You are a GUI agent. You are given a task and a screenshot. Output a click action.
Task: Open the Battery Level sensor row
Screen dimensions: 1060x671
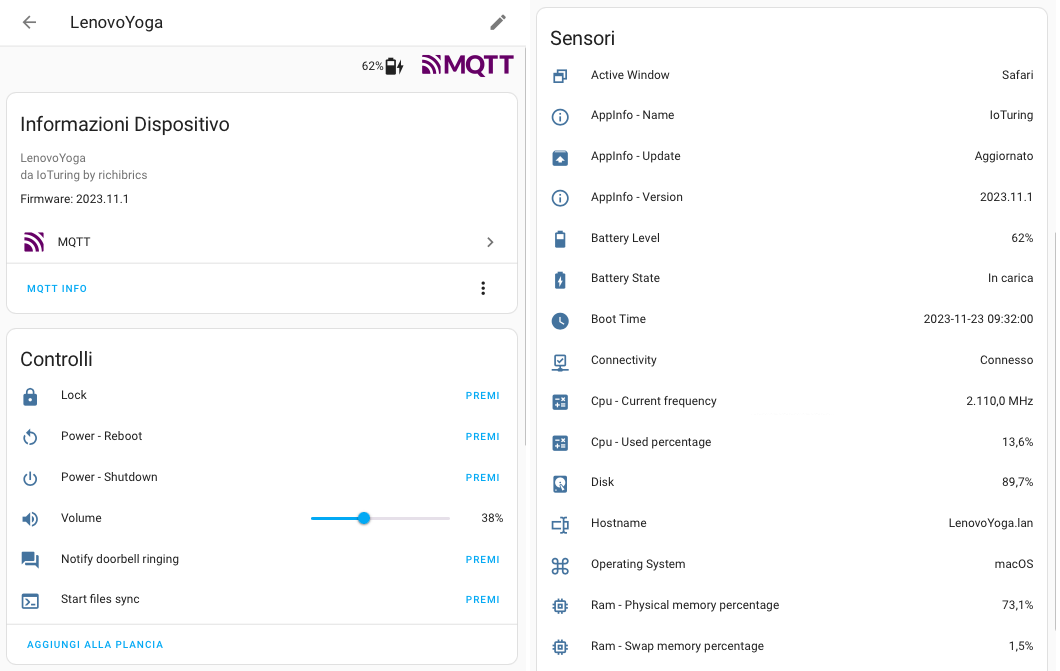[x=792, y=238]
